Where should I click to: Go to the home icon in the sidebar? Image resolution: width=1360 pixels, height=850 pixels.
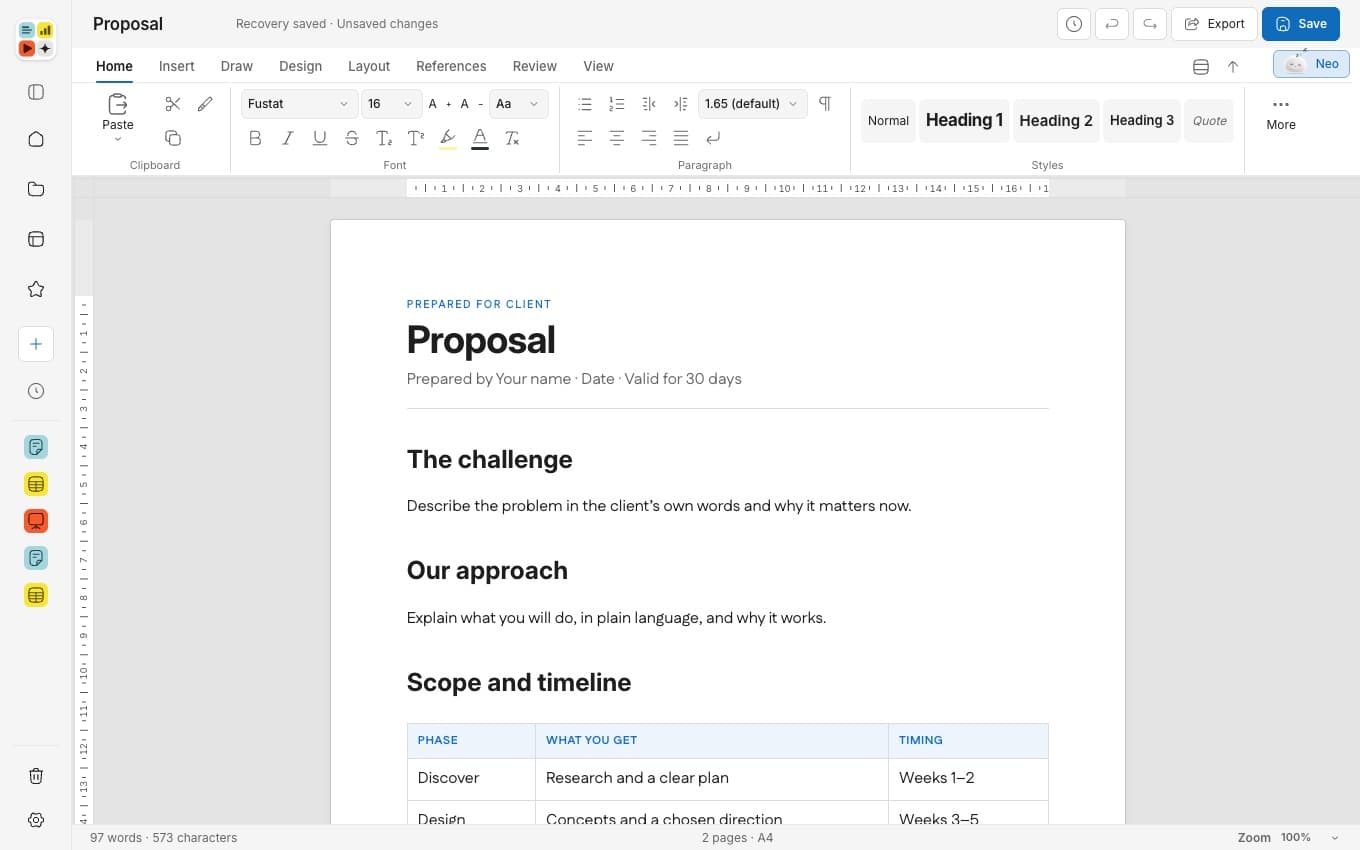point(36,139)
